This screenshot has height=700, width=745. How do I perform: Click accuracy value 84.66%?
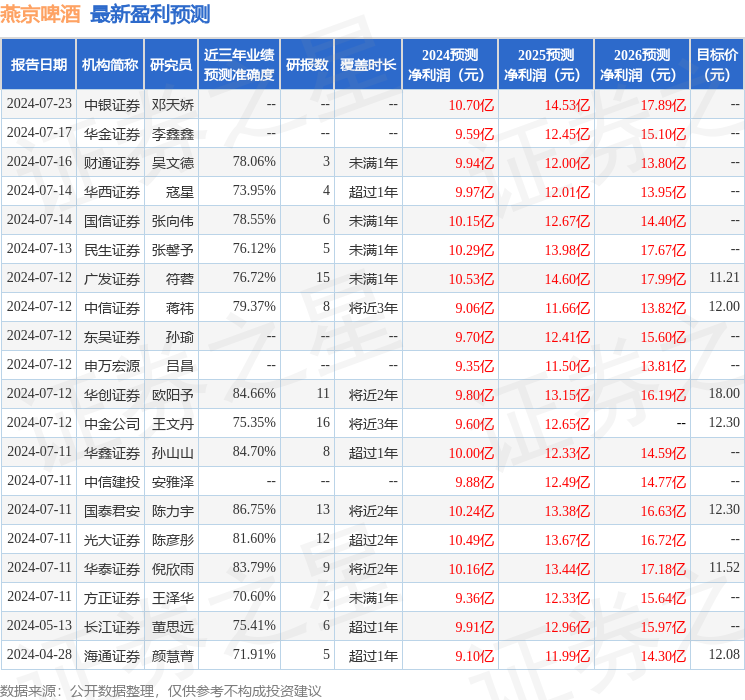(254, 393)
